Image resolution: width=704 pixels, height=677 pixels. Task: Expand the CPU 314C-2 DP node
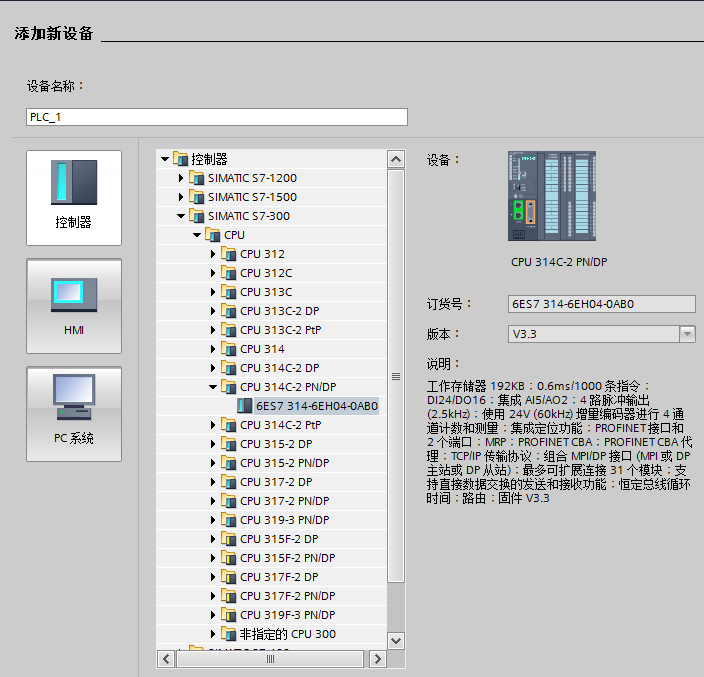point(213,368)
